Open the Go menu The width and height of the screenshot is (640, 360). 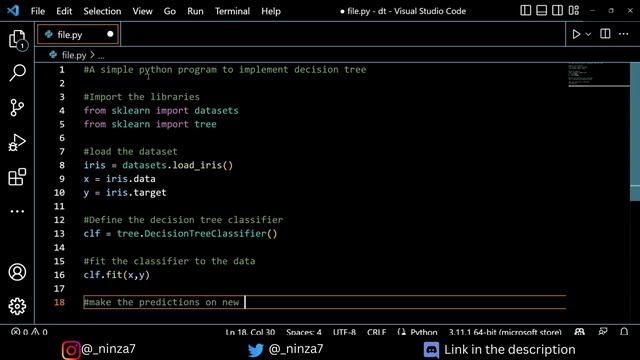169,11
